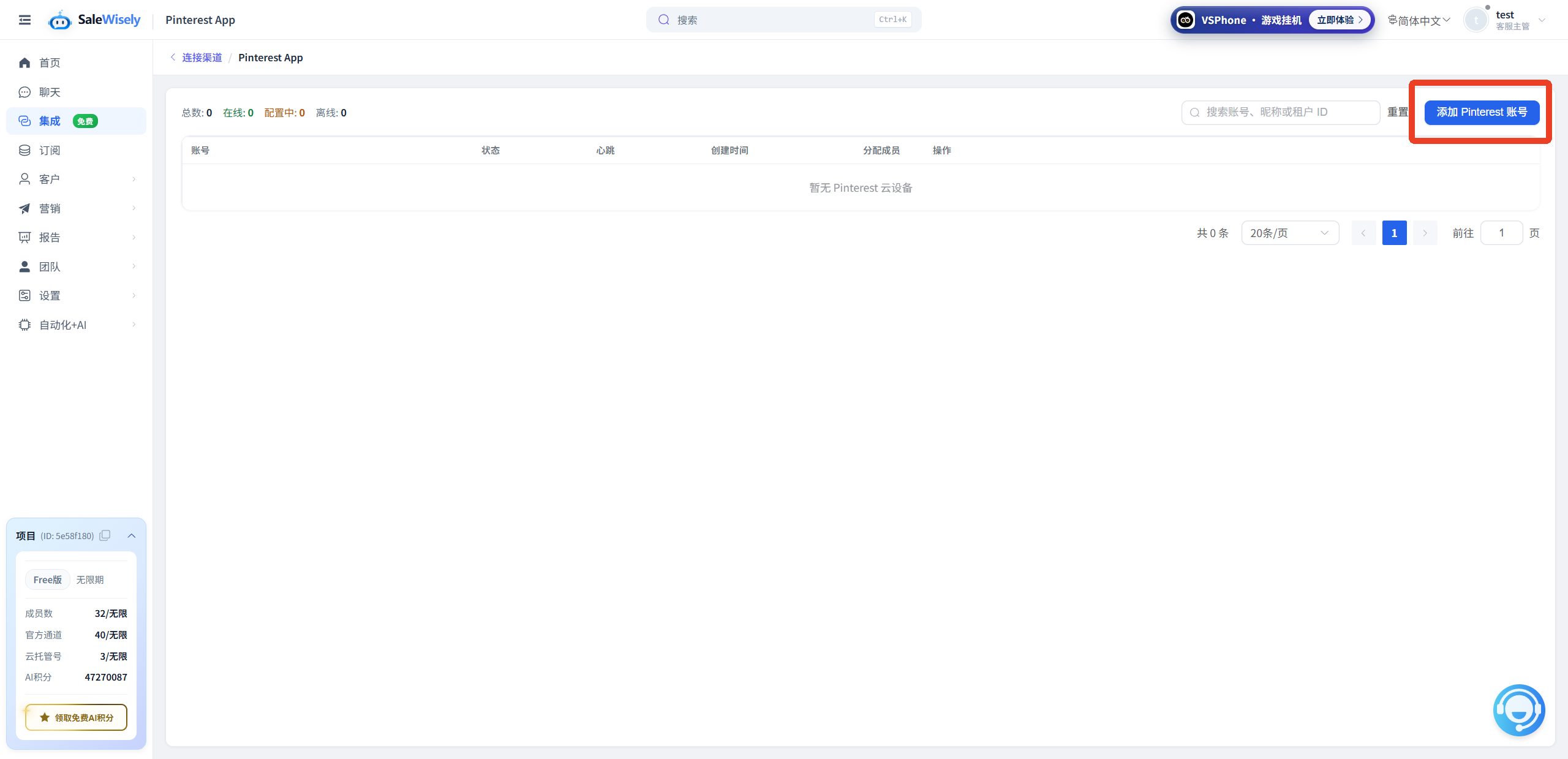Click the customer person icon
This screenshot has width=1568, height=759.
tap(24, 179)
